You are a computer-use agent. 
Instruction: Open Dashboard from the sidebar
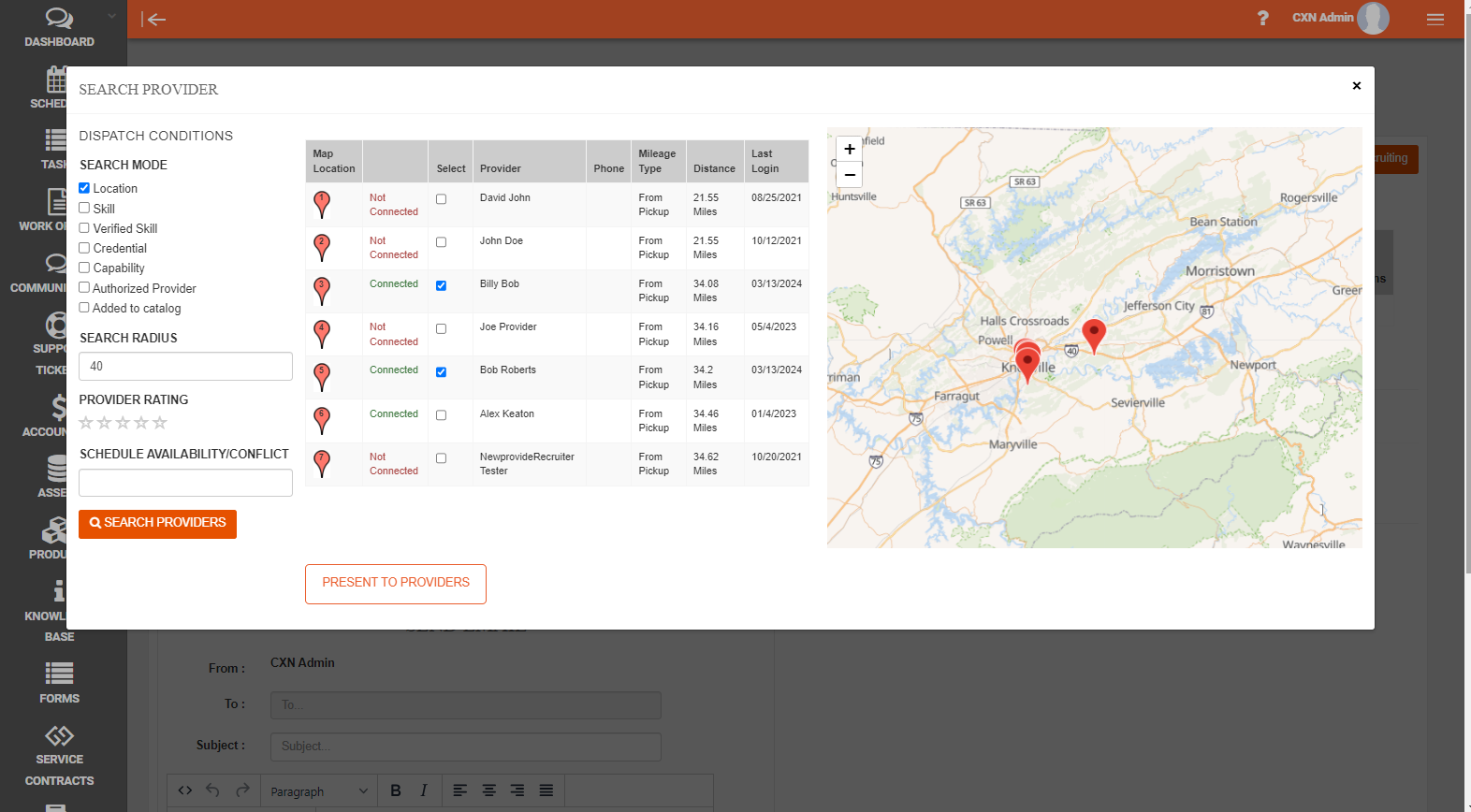pyautogui.click(x=59, y=27)
